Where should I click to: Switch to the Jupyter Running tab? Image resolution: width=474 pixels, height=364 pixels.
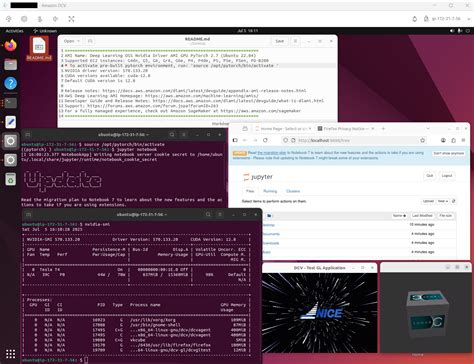(270, 191)
